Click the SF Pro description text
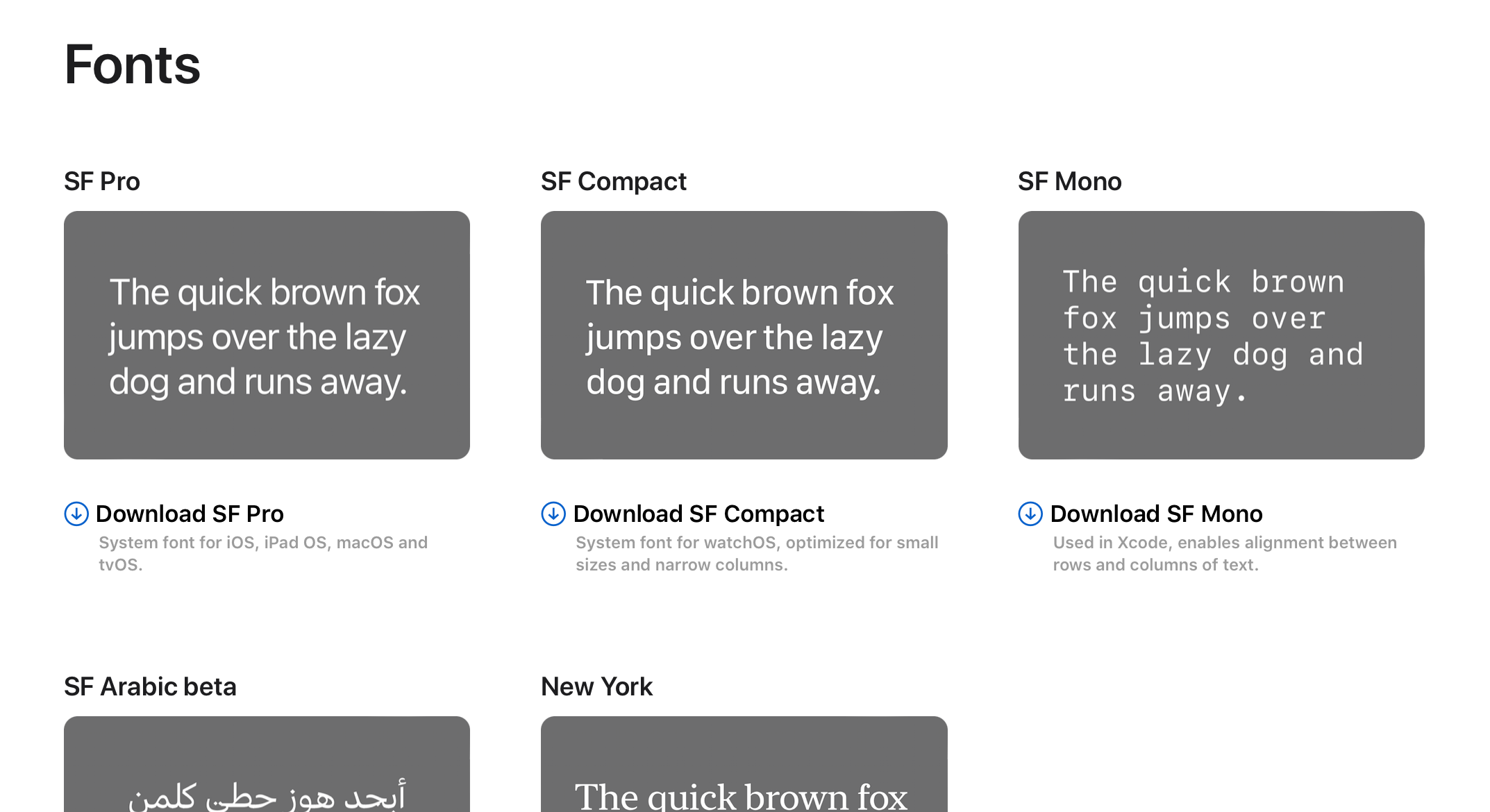Image resolution: width=1490 pixels, height=812 pixels. (x=262, y=553)
